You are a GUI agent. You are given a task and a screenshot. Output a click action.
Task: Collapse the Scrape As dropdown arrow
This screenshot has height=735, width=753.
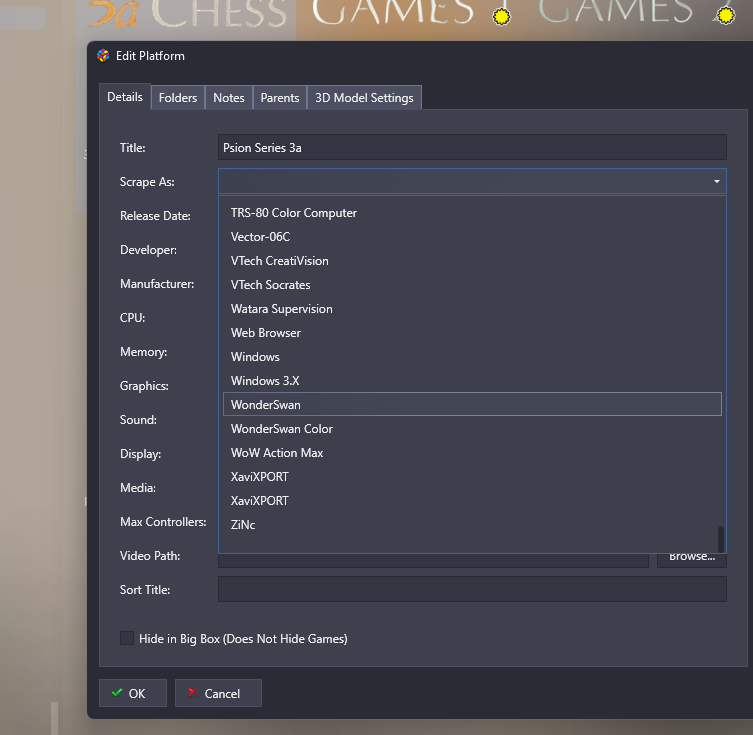pos(717,181)
